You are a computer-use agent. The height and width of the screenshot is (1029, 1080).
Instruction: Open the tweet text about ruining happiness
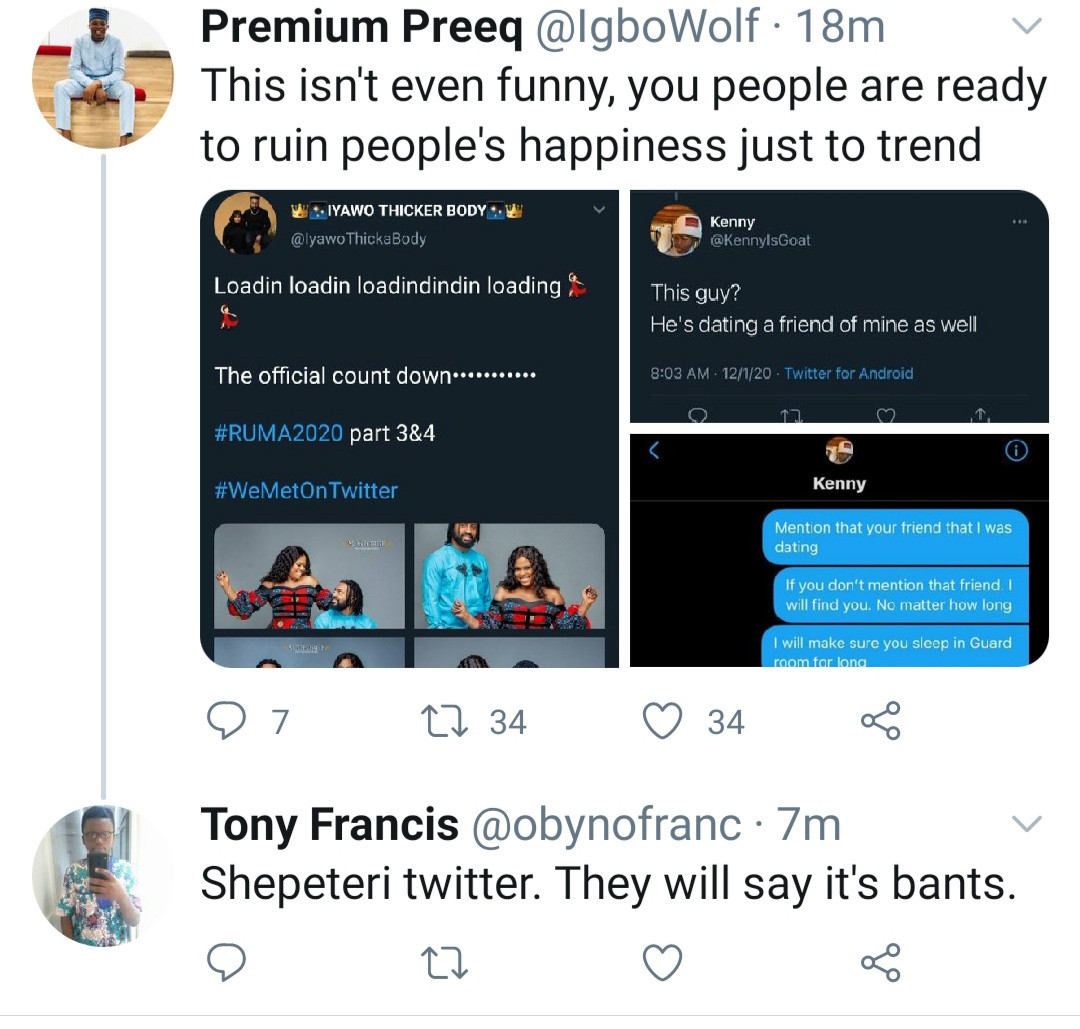coord(622,117)
